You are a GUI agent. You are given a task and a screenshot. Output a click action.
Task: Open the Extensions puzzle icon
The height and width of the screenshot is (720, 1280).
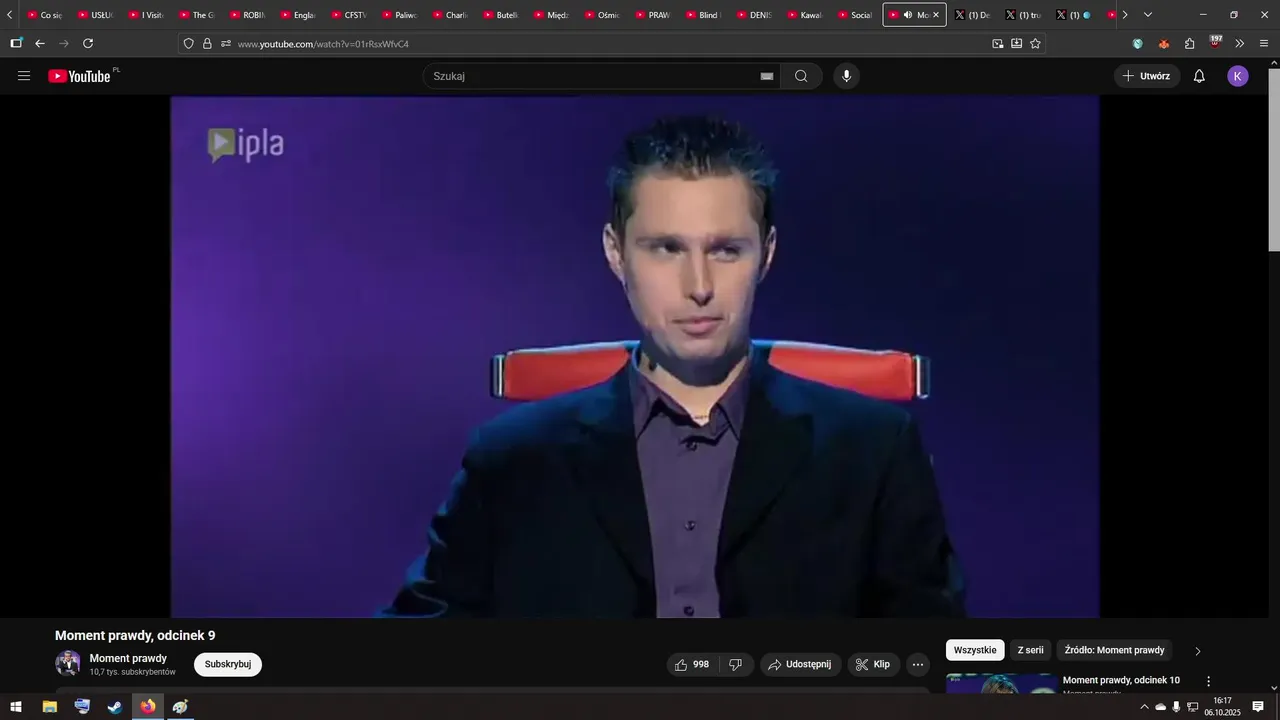[1189, 43]
